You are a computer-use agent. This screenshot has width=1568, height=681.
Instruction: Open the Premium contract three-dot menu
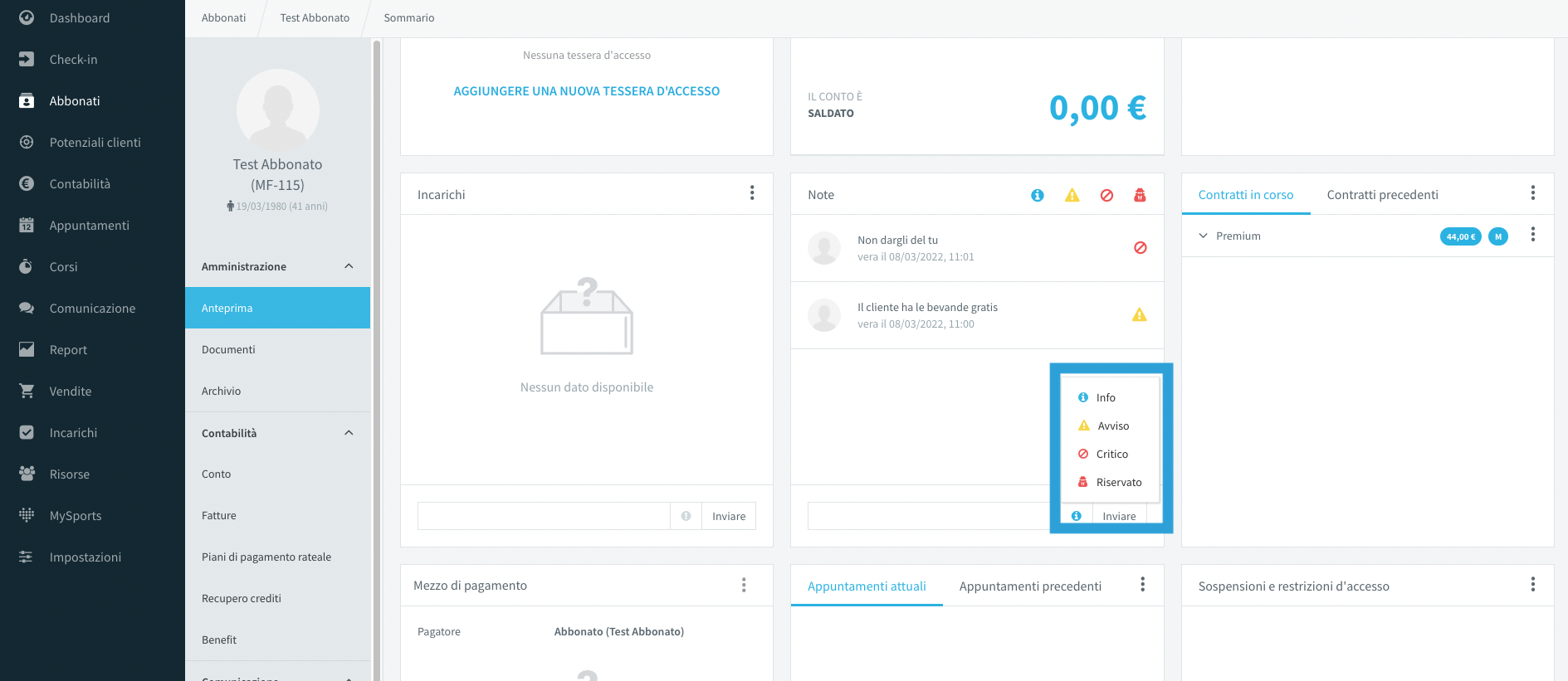pyautogui.click(x=1532, y=235)
